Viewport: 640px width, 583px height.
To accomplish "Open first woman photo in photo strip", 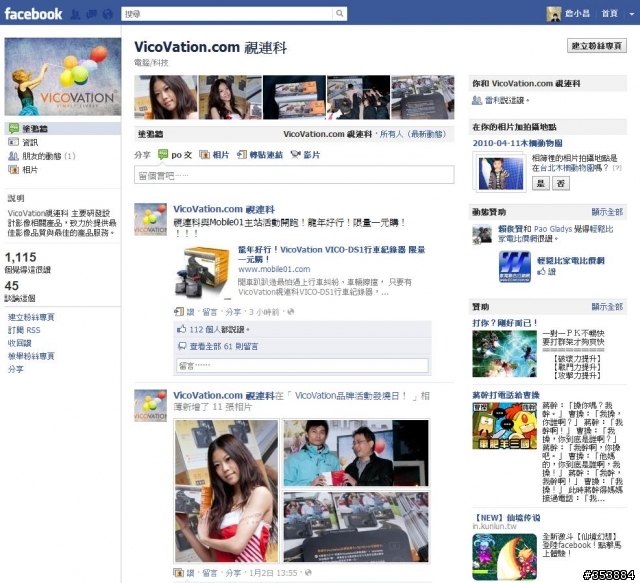I will pyautogui.click(x=166, y=97).
